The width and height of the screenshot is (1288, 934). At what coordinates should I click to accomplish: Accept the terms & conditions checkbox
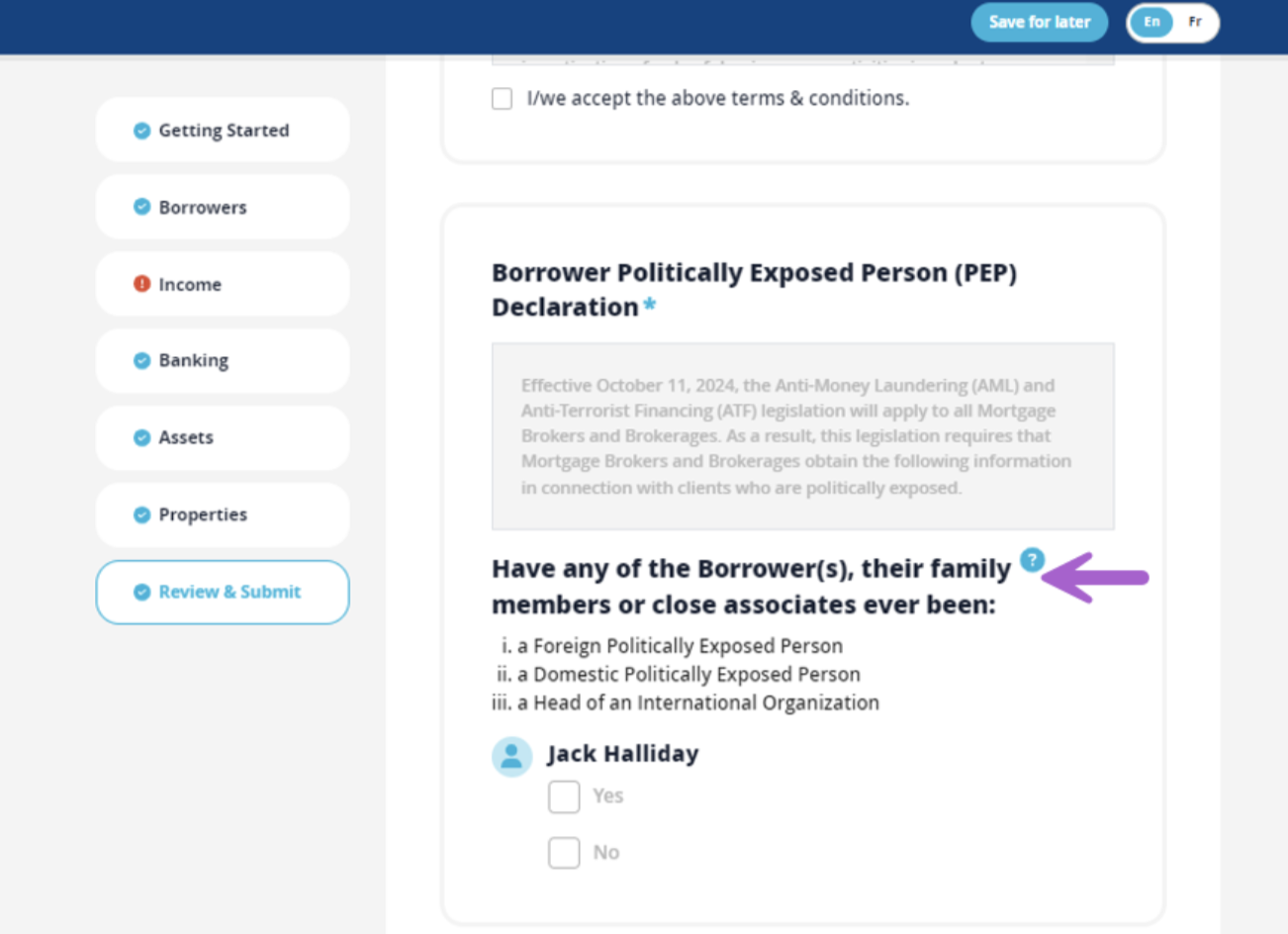pyautogui.click(x=503, y=99)
